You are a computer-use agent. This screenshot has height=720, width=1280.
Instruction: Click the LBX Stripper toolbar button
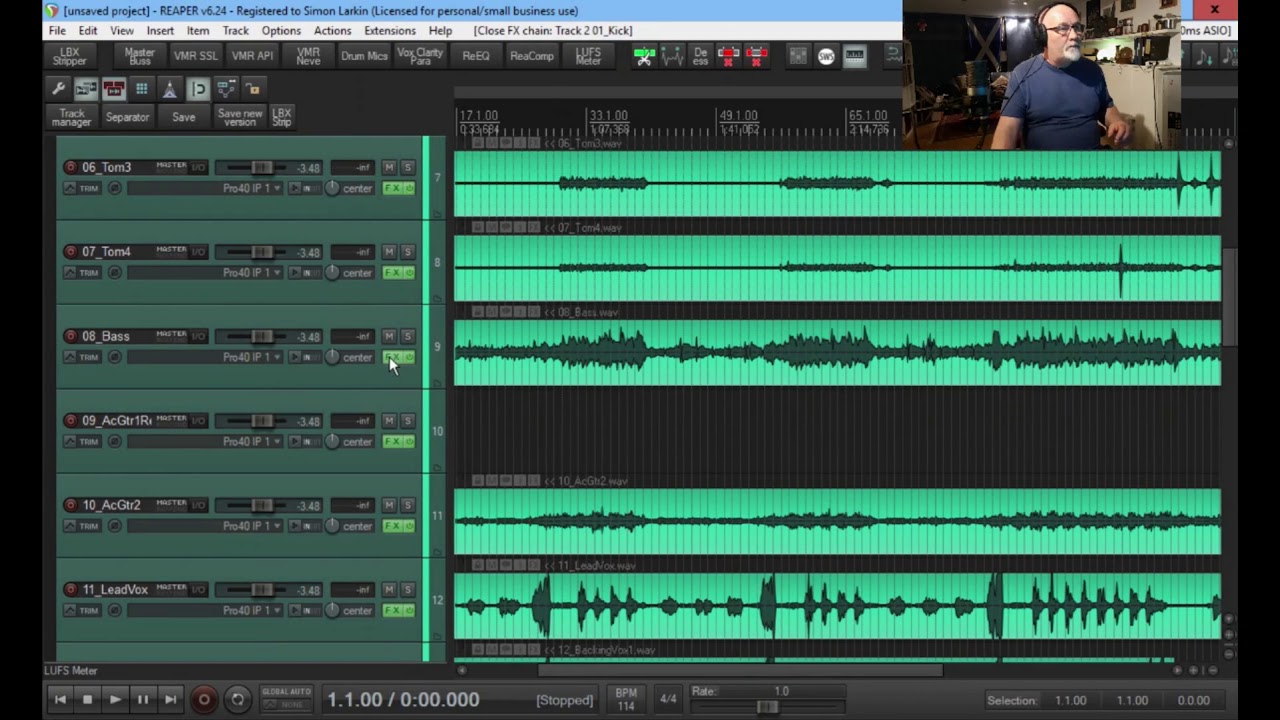coord(69,56)
